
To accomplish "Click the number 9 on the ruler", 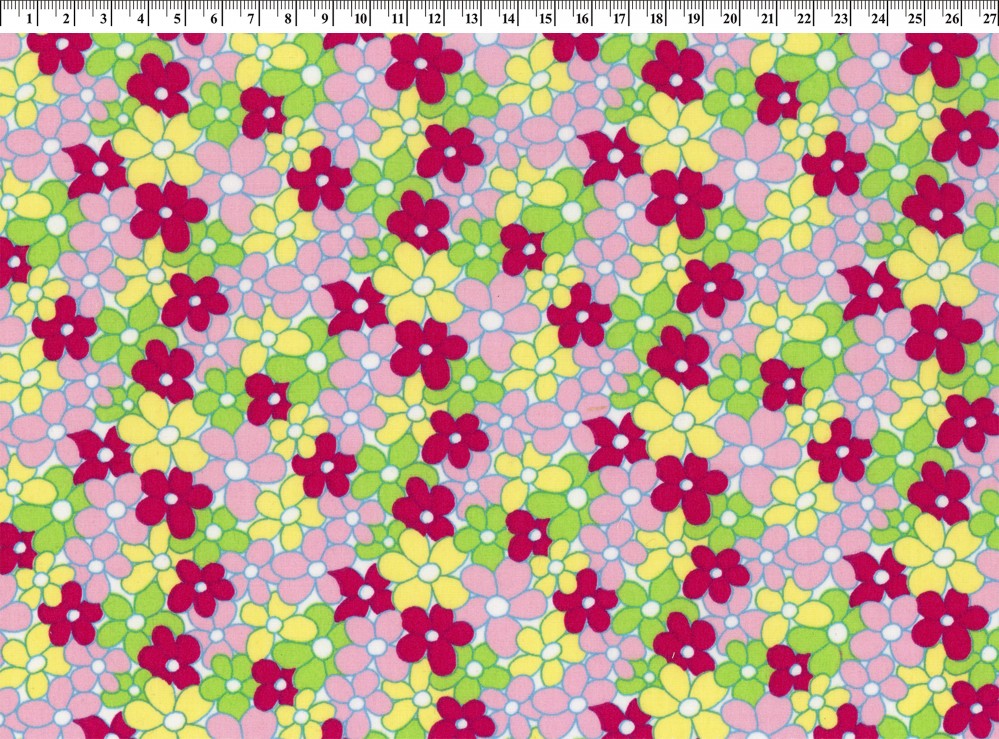I will (x=325, y=19).
